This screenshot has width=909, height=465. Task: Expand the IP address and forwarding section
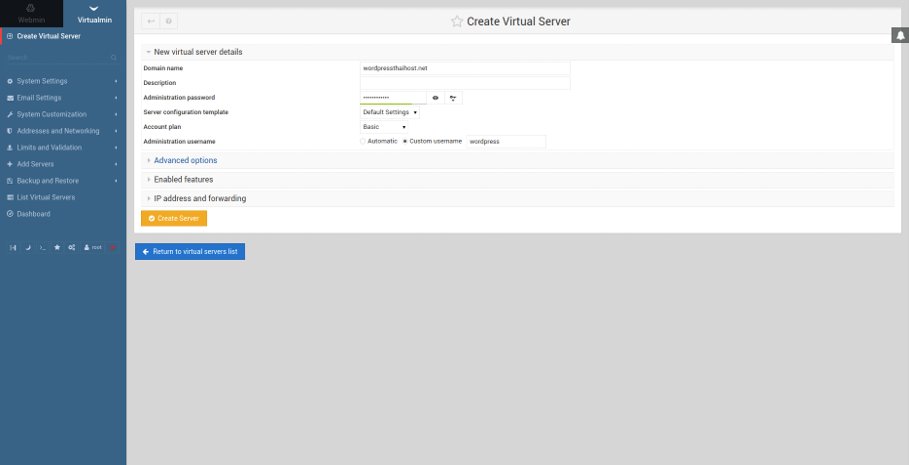tap(199, 198)
